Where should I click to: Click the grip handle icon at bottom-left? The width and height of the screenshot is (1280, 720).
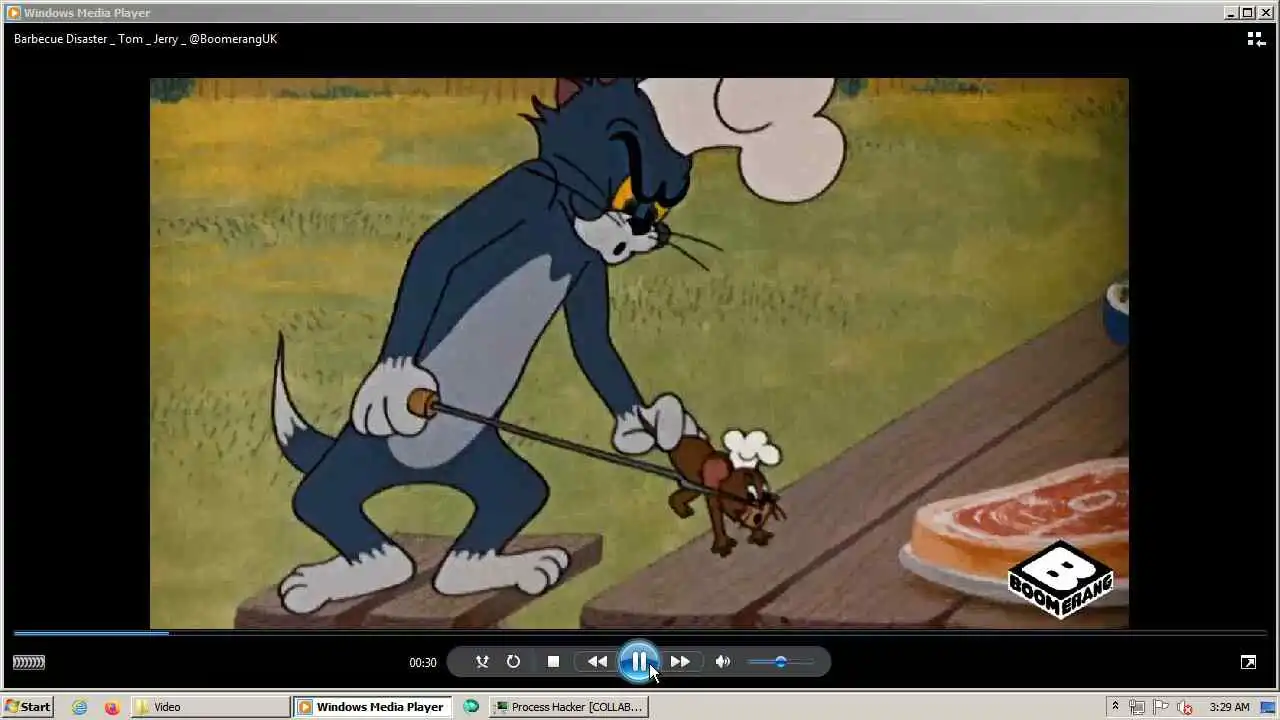point(29,662)
